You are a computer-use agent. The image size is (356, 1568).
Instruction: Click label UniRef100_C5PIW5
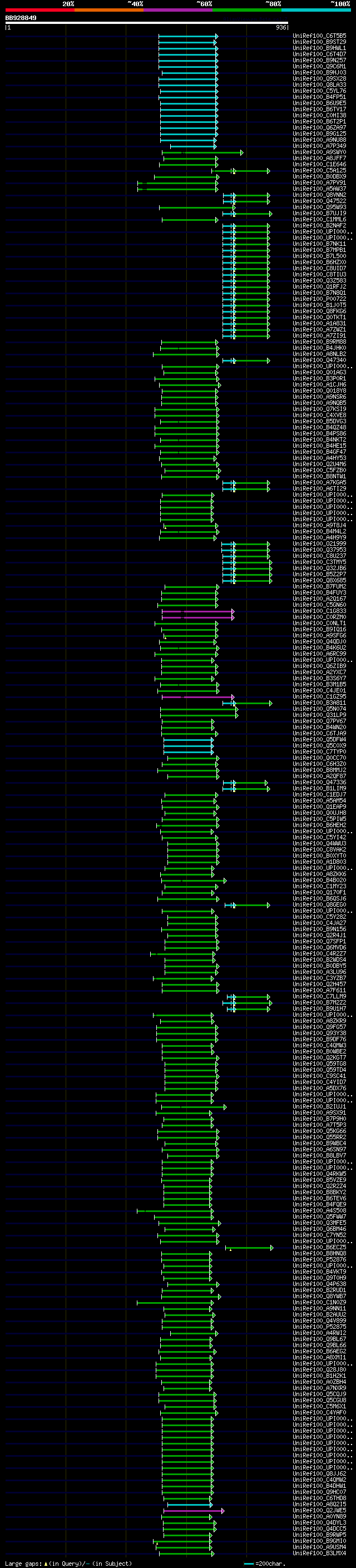[319, 819]
